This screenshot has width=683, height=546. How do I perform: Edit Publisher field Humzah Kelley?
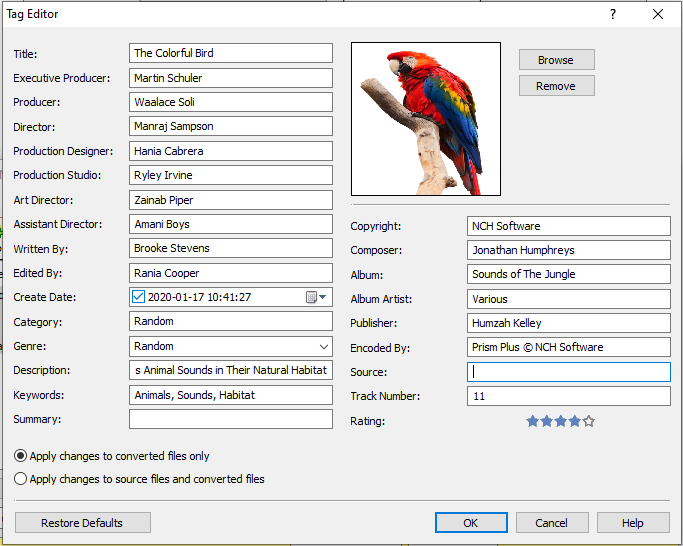[569, 323]
